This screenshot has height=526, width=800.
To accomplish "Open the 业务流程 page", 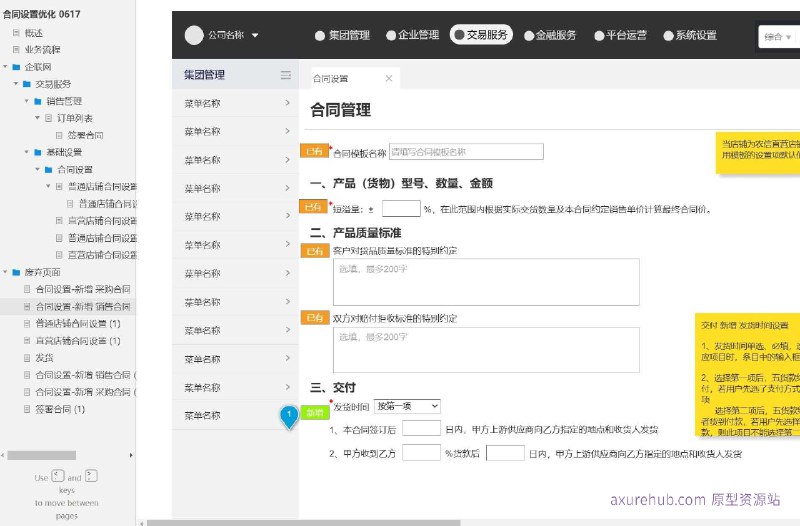I will coord(42,50).
